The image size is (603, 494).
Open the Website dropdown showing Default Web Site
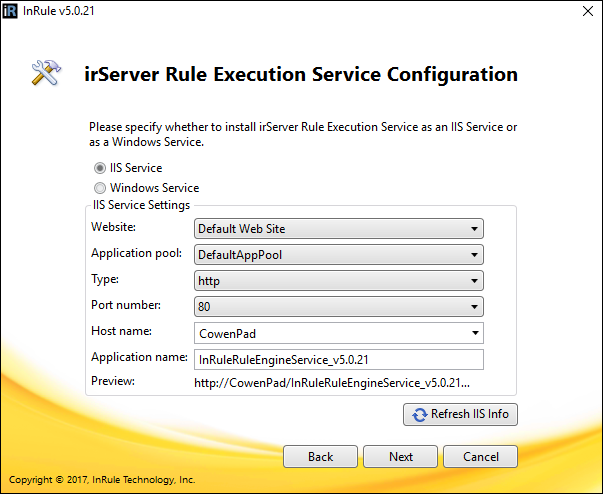[x=339, y=229]
